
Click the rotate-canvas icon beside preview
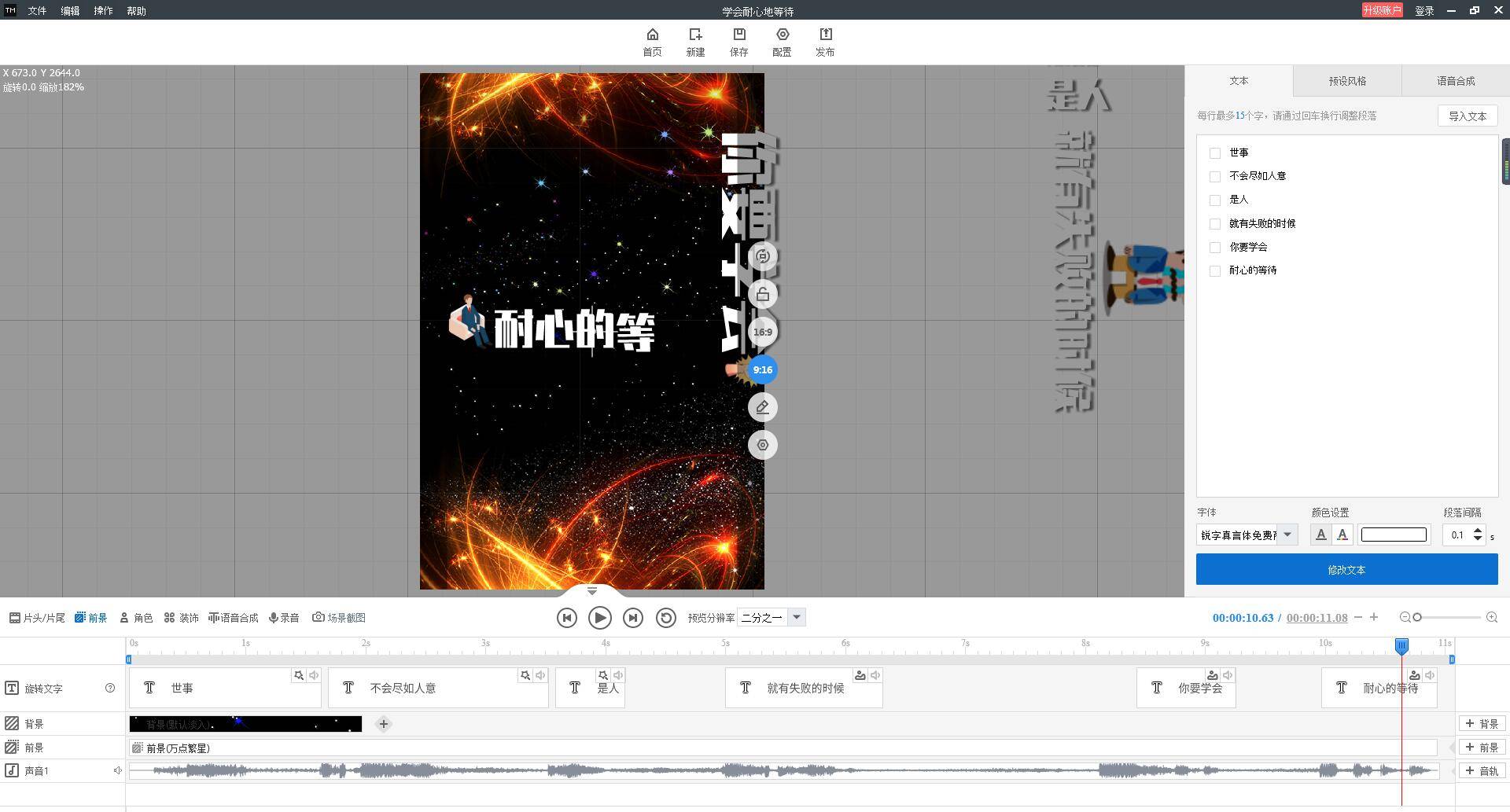(x=762, y=256)
